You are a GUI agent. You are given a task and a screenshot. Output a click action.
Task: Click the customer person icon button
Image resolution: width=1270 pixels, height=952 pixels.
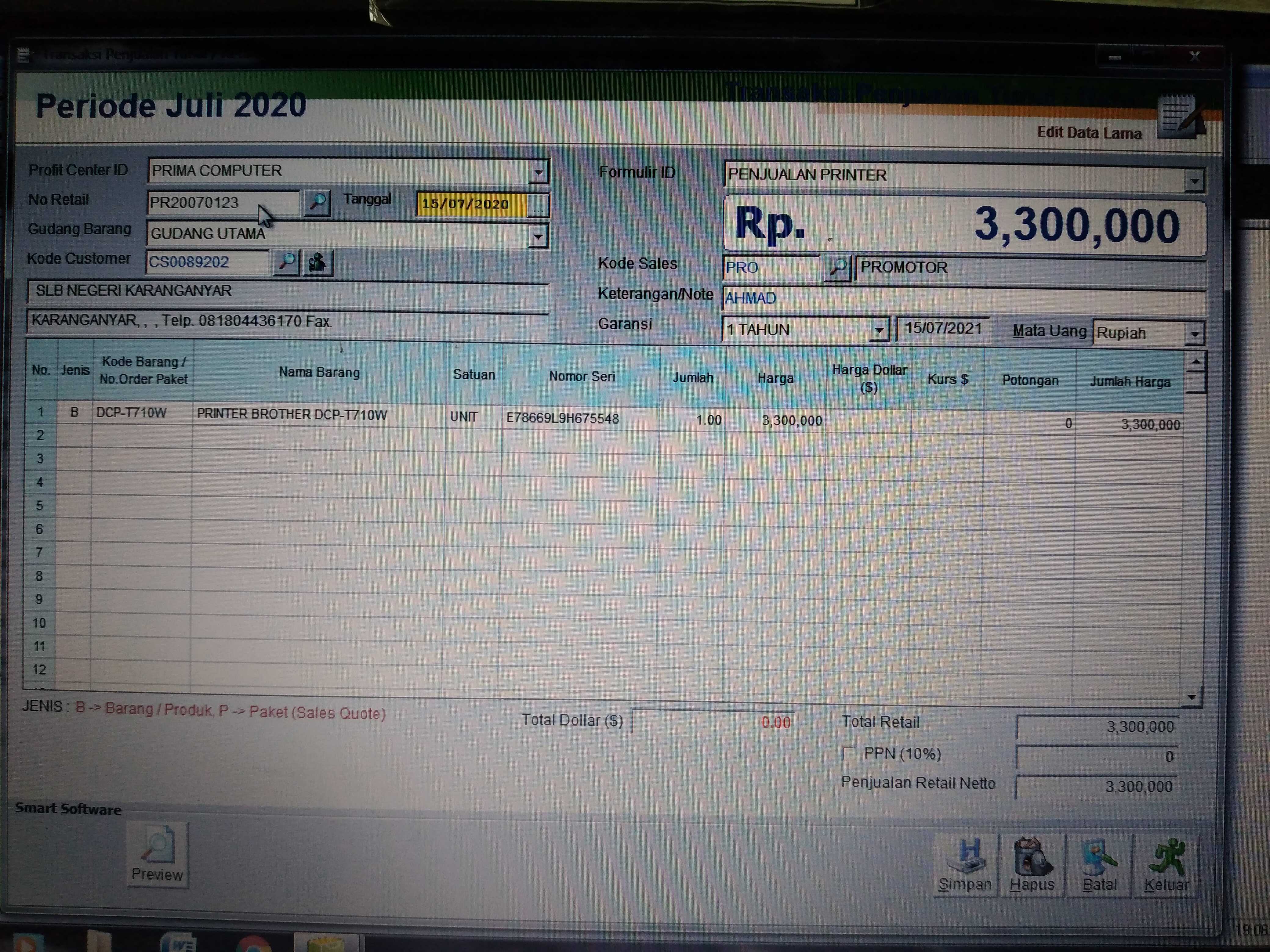tap(317, 263)
